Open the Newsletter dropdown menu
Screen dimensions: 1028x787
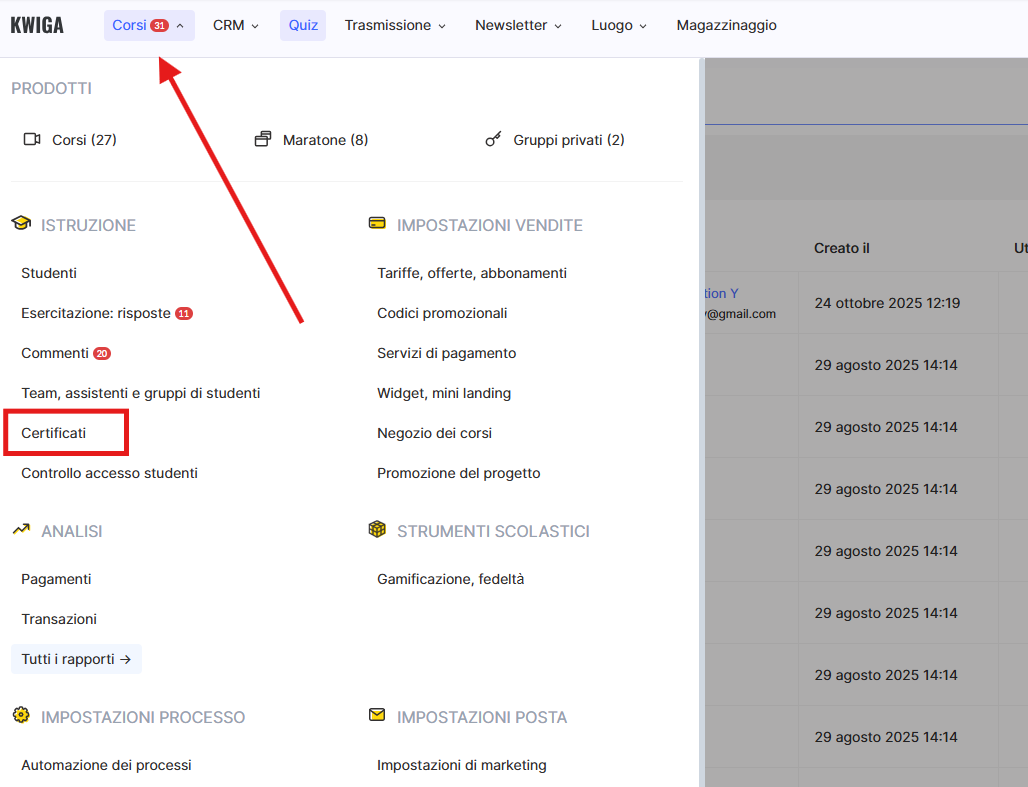click(518, 25)
